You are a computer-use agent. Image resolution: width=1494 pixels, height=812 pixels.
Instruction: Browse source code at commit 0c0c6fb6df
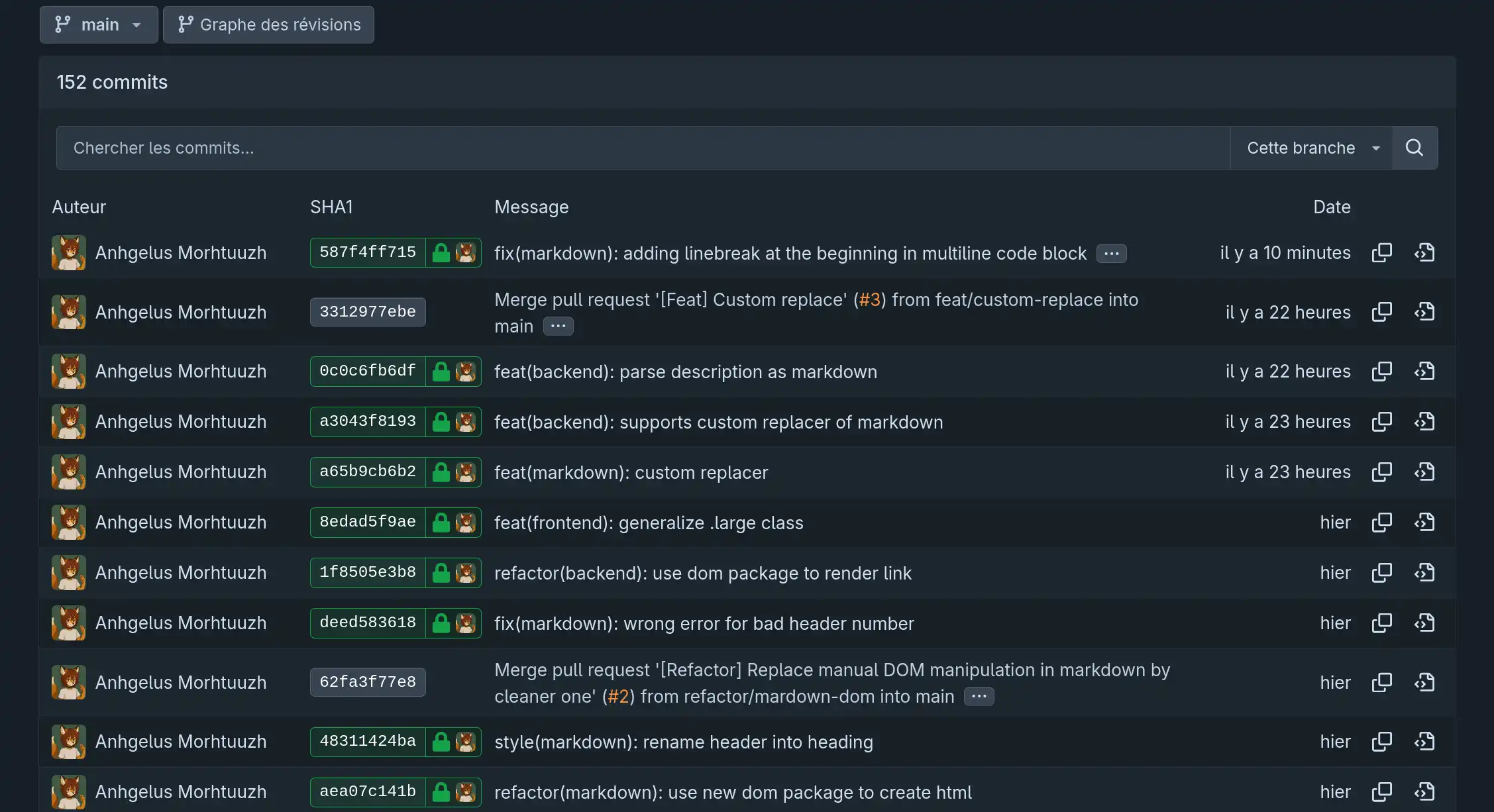point(1425,372)
